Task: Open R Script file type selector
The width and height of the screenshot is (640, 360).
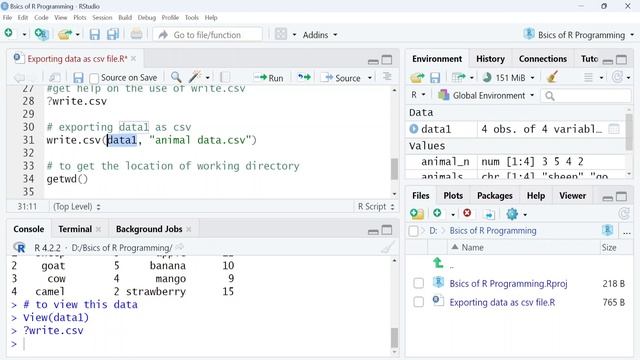Action: point(376,207)
